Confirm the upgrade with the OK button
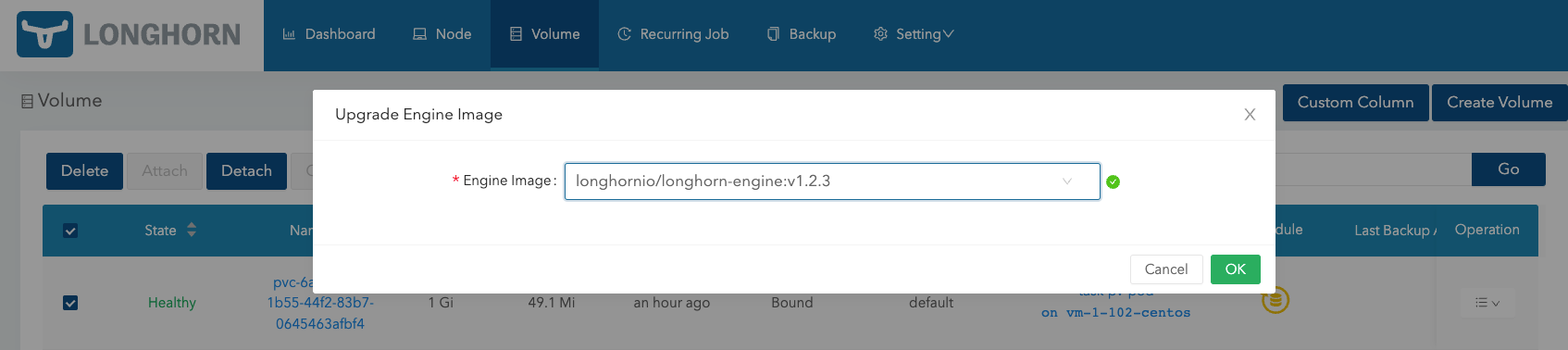 tap(1236, 269)
